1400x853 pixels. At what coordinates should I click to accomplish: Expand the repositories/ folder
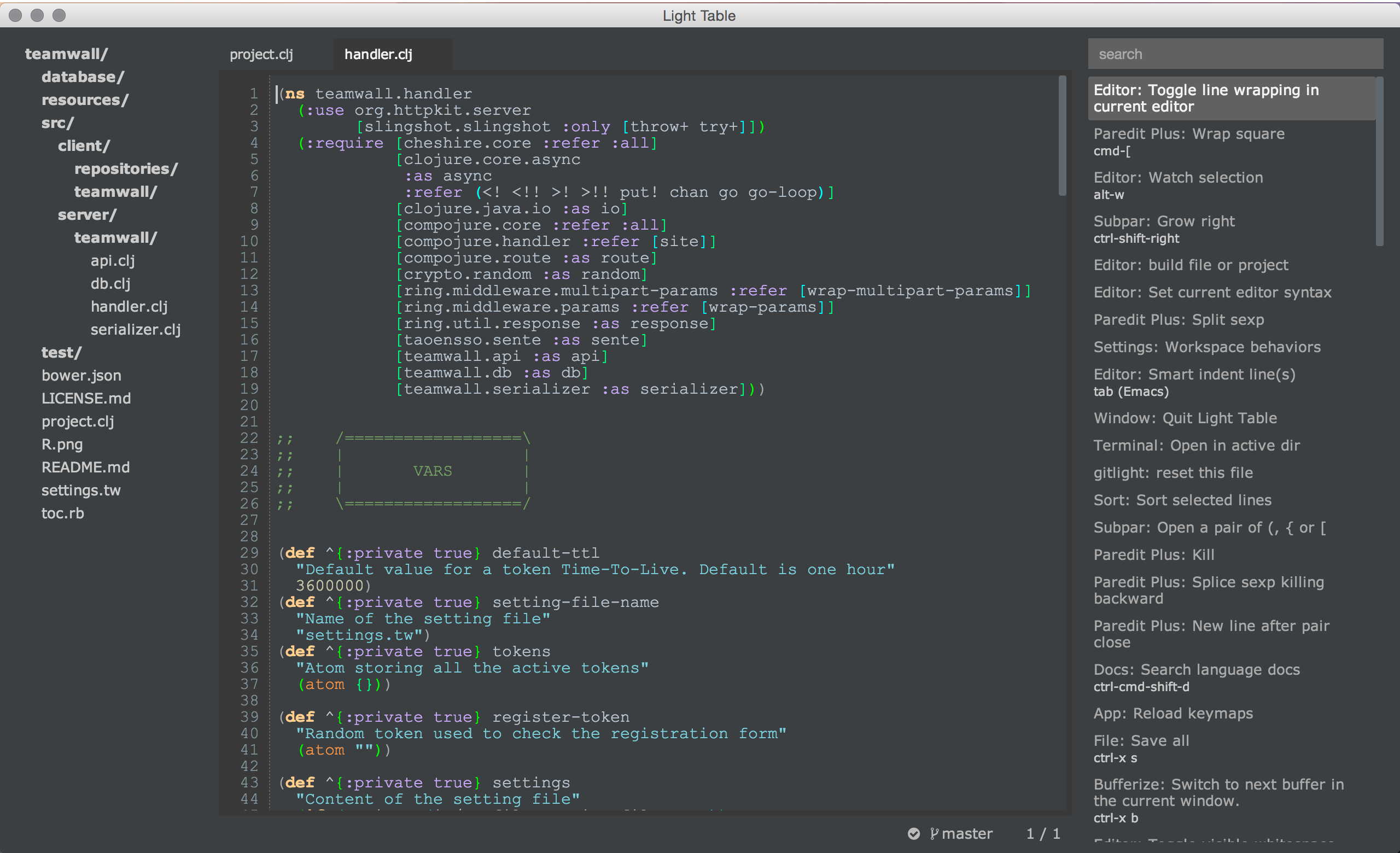coord(126,168)
